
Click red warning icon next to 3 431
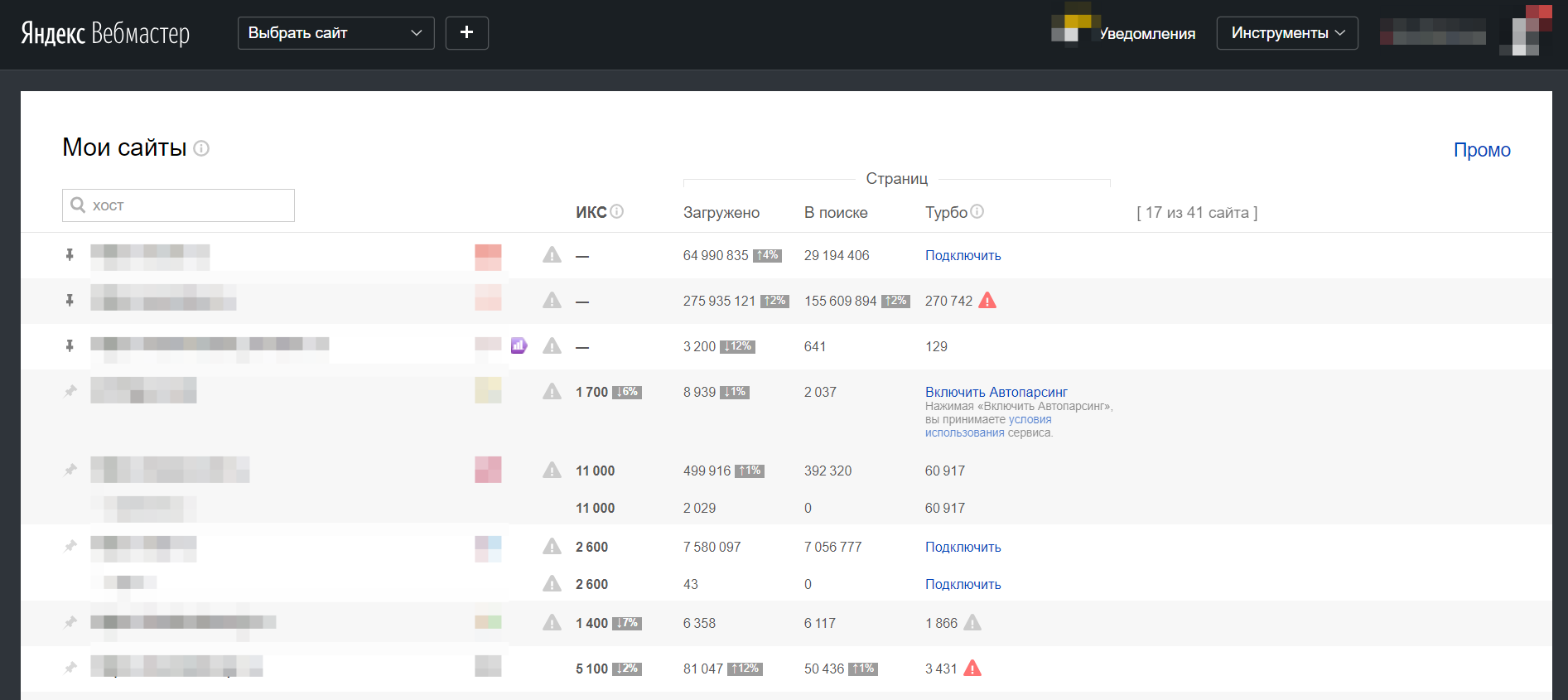tap(973, 669)
